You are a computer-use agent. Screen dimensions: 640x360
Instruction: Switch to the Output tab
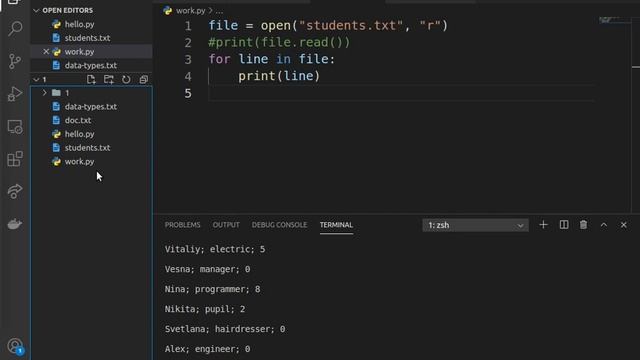point(226,225)
